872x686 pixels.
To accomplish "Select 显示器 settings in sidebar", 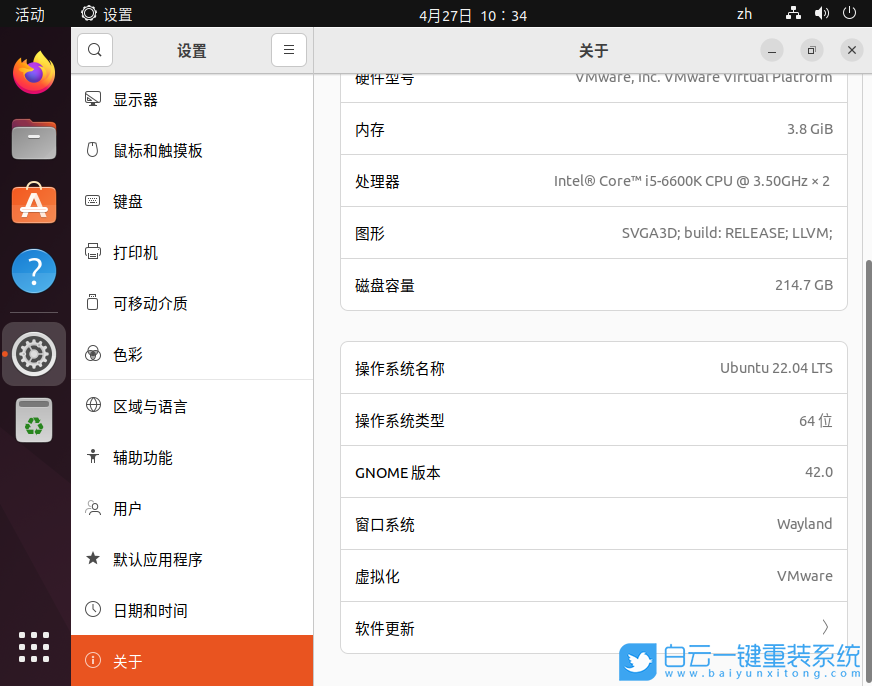I will click(135, 99).
